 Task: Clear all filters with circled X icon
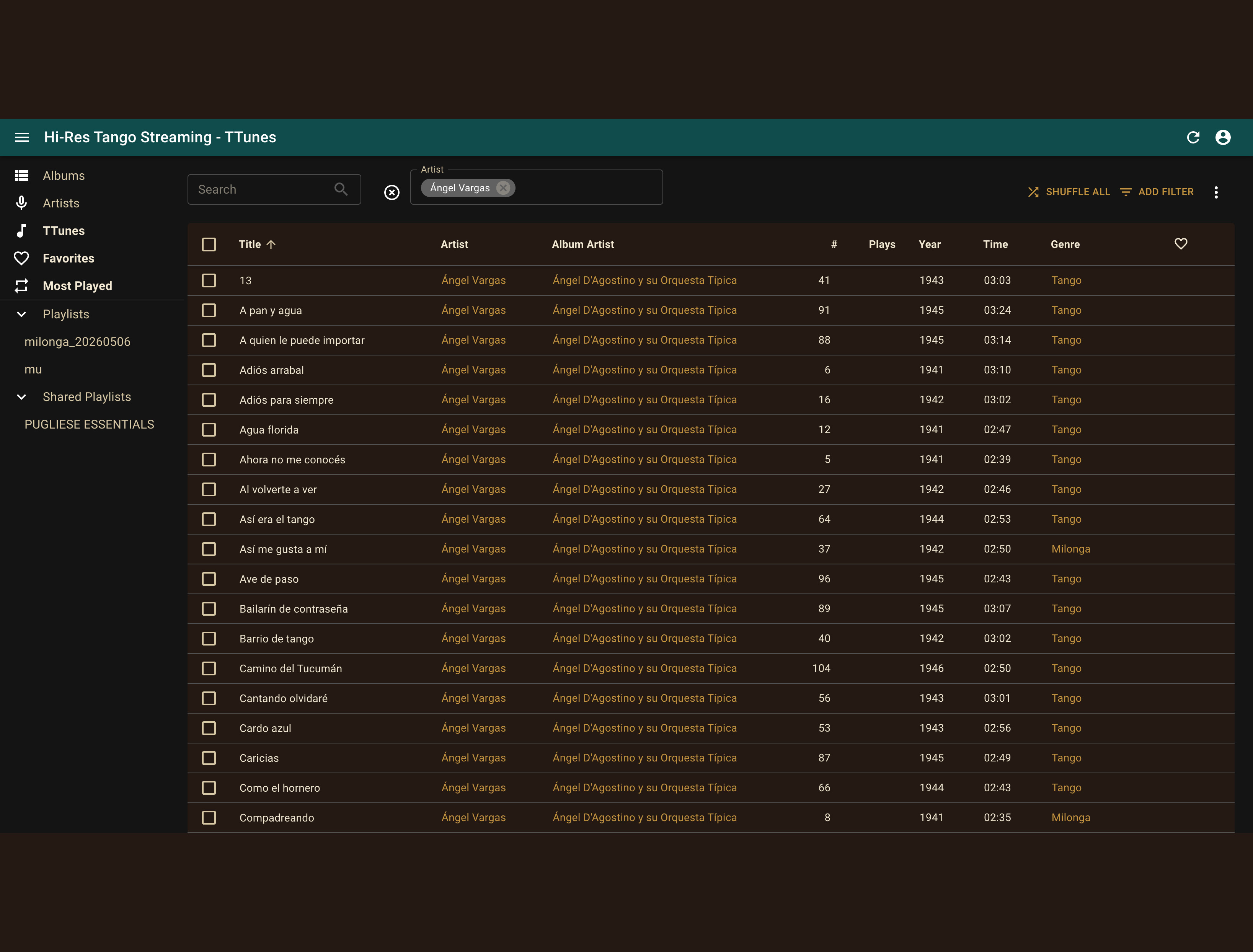392,193
